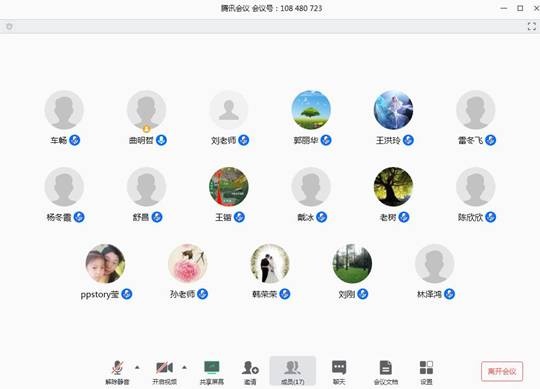Click the participant name 杨冬霞
Image resolution: width=540 pixels, height=389 pixels.
(x=59, y=217)
